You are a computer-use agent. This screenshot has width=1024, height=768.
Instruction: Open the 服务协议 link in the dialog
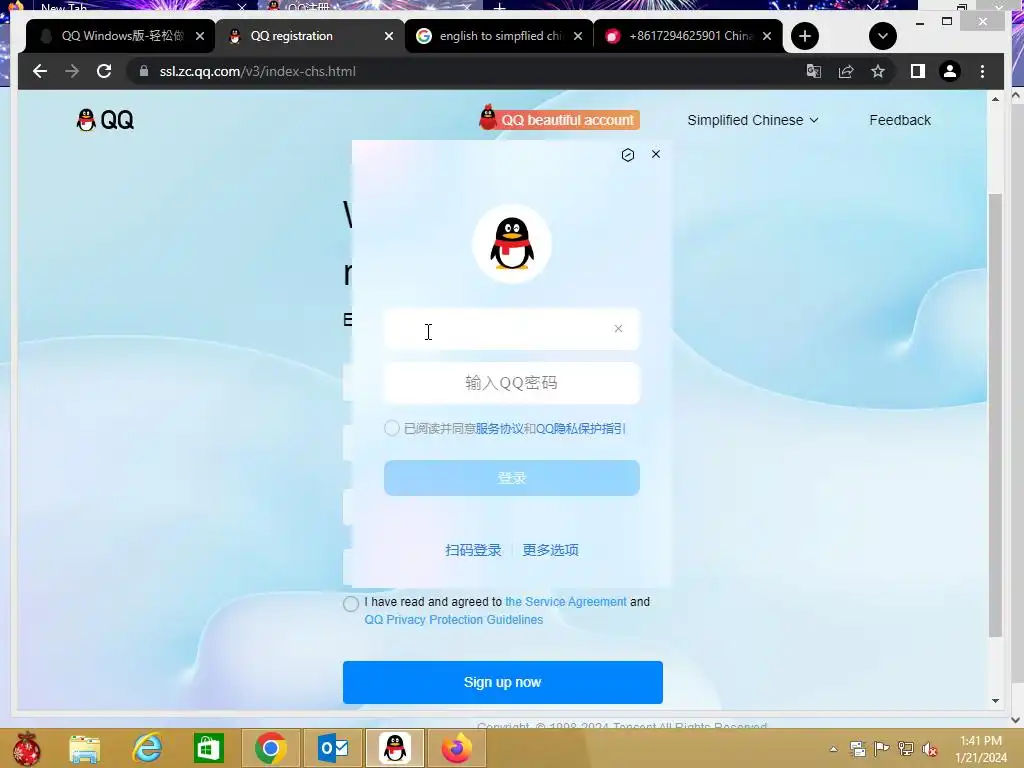point(499,428)
